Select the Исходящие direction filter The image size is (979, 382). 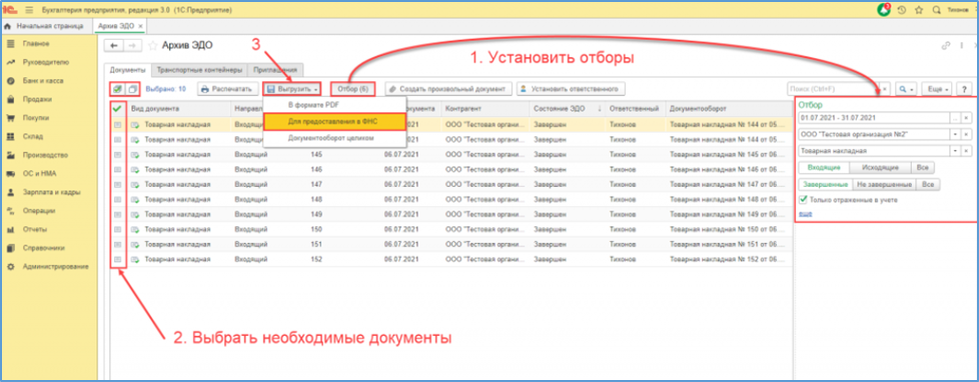[x=880, y=168]
